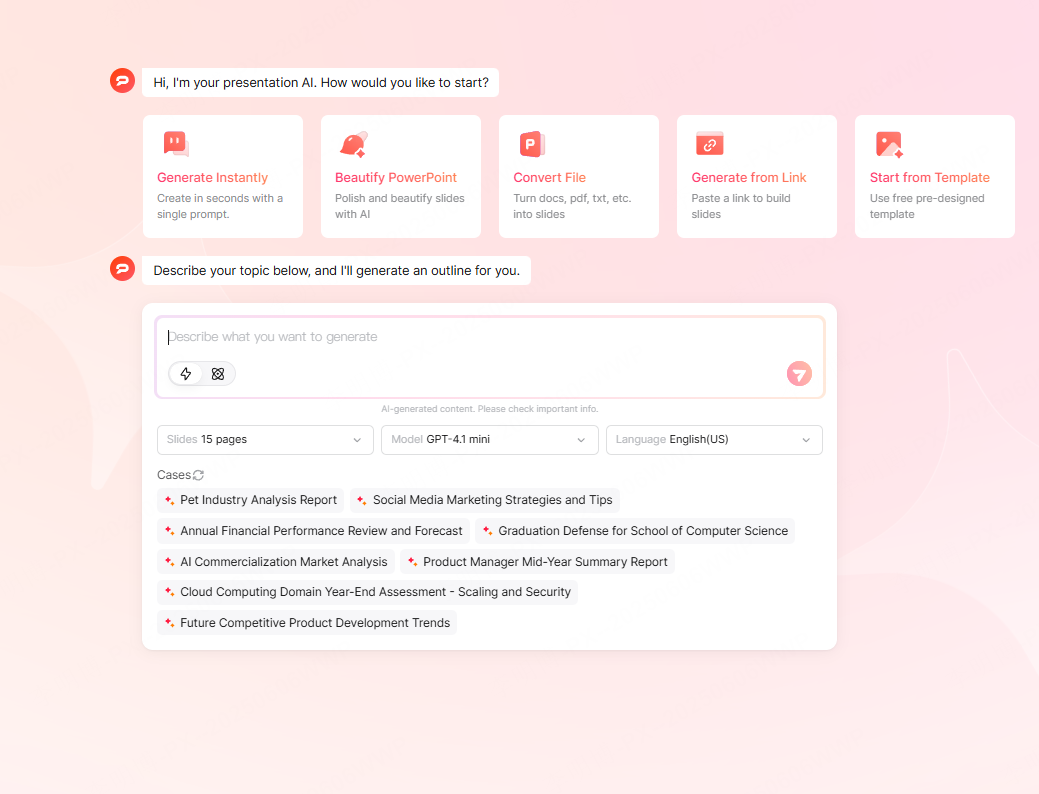Choose Future Competitive Product Development Trends case
Image resolution: width=1039 pixels, height=794 pixels.
[x=306, y=622]
